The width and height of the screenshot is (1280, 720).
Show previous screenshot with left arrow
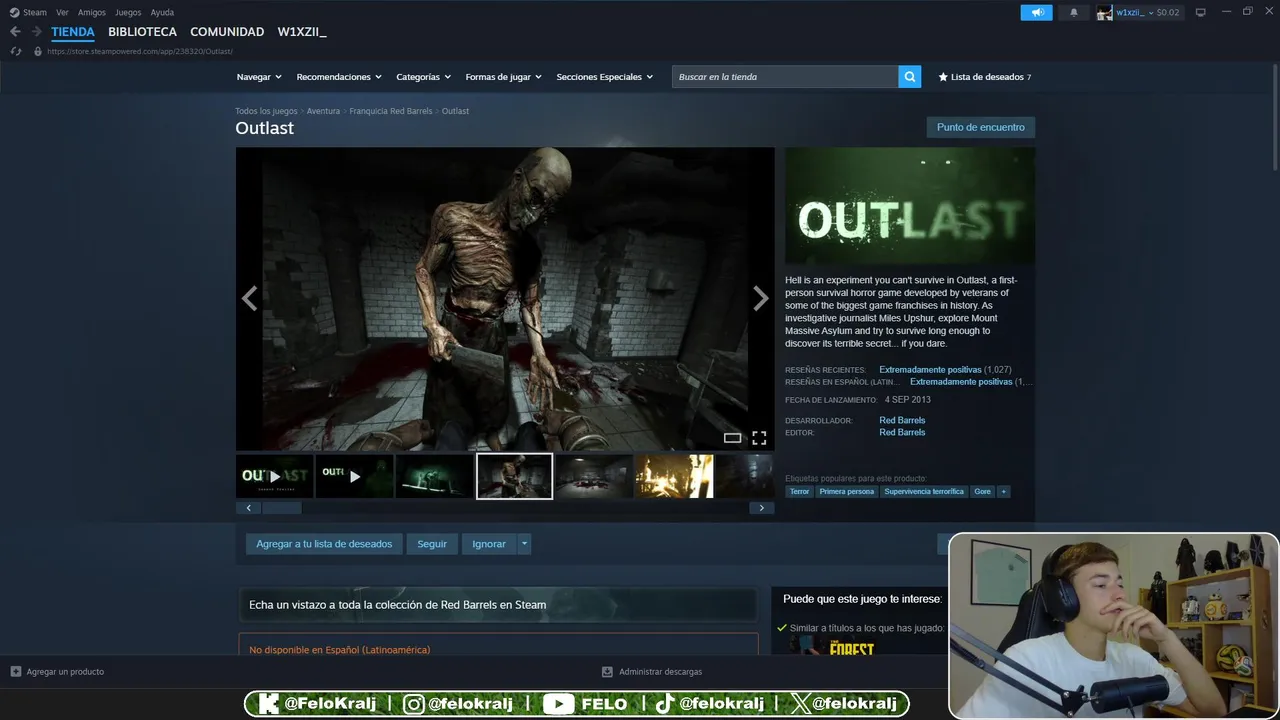coord(249,298)
